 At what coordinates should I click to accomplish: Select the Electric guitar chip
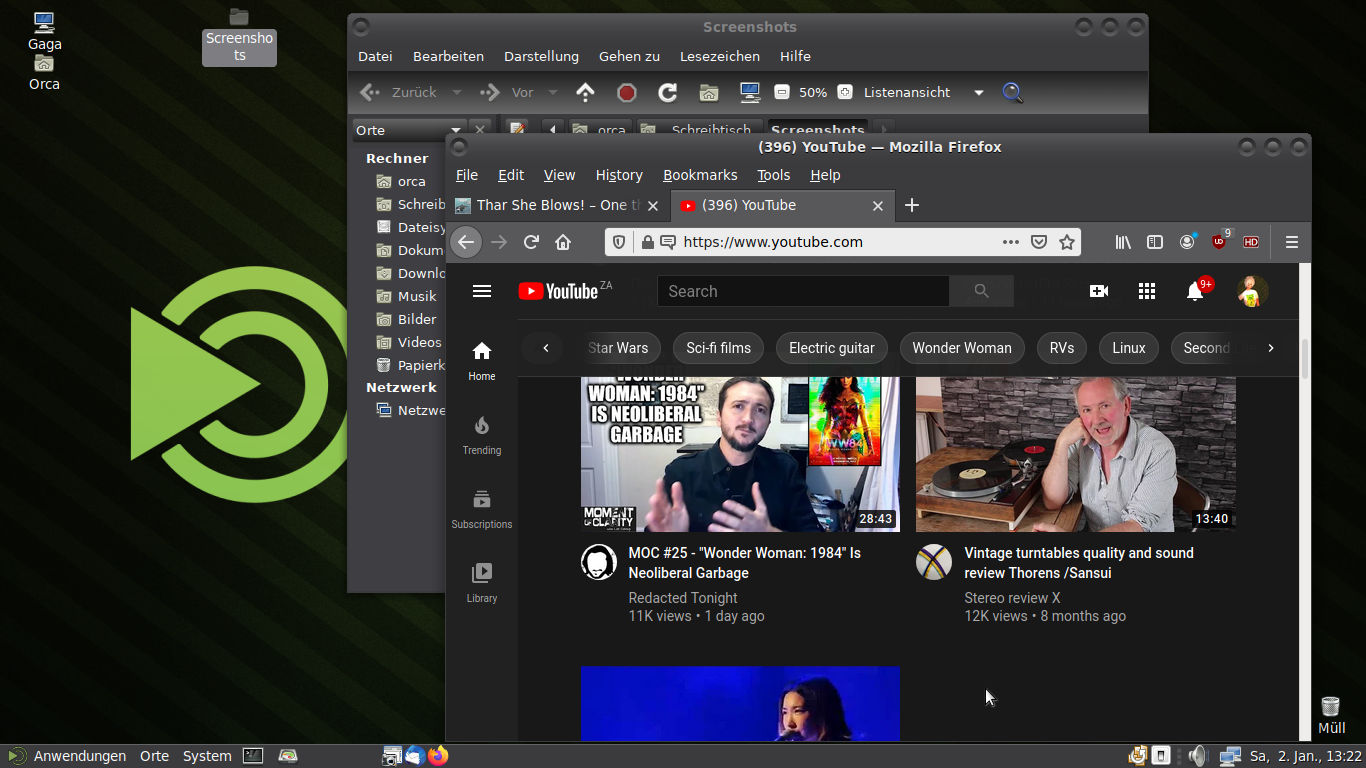click(x=832, y=348)
